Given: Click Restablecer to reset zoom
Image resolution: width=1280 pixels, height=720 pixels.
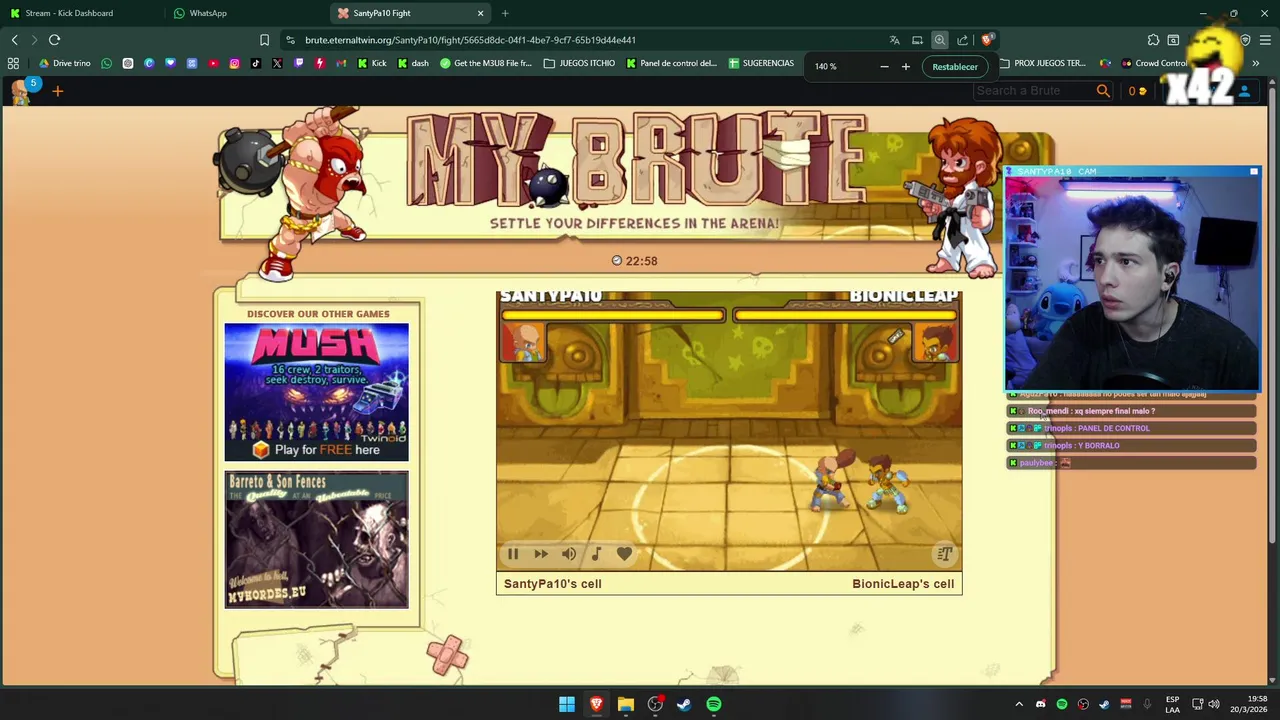Looking at the screenshot, I should (955, 67).
